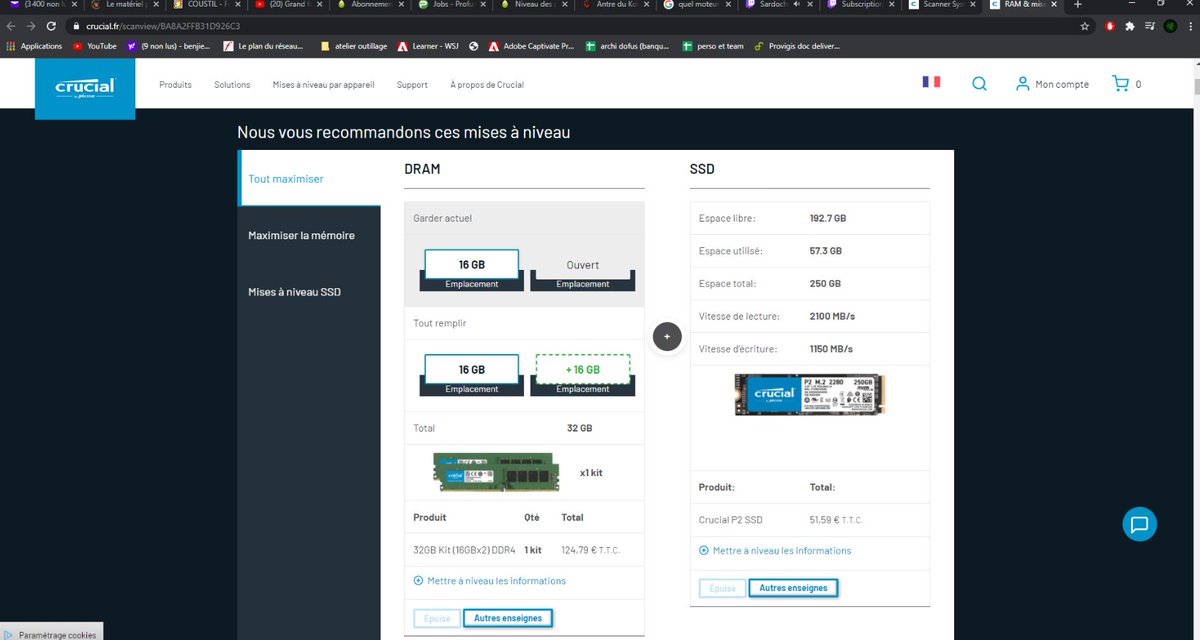This screenshot has width=1200, height=640.
Task: Click the Crucial P2 SSD image
Action: click(810, 395)
